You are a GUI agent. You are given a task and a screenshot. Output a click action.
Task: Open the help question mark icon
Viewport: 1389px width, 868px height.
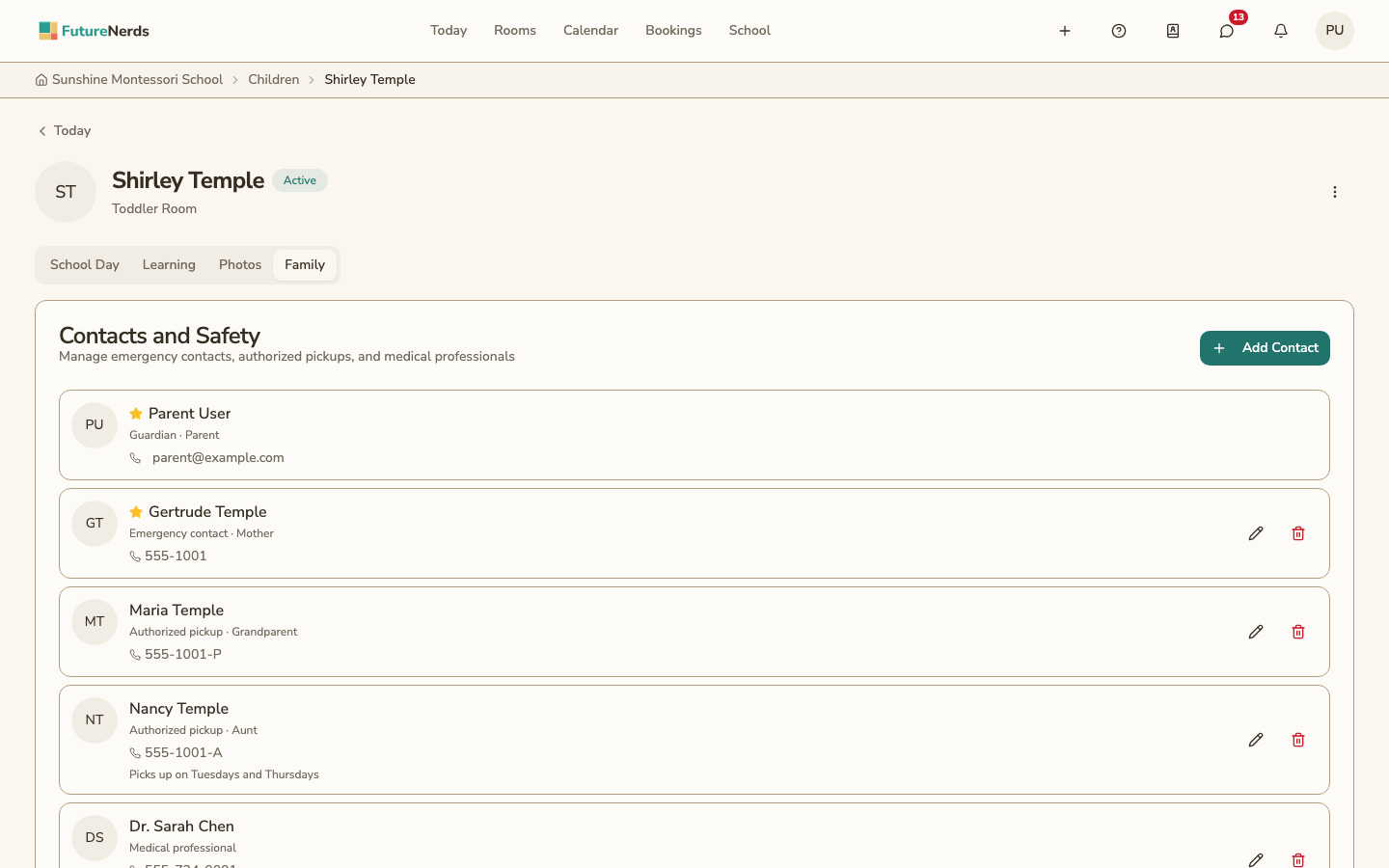coord(1119,31)
